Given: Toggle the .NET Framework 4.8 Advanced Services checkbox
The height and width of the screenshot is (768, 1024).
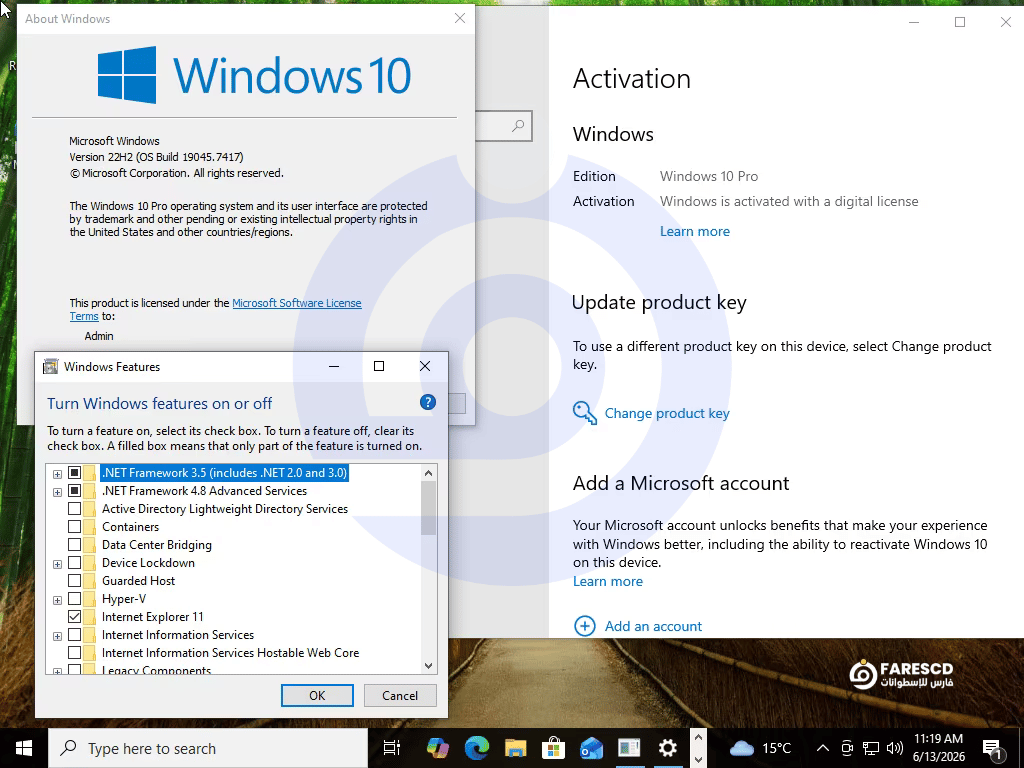Looking at the screenshot, I should point(74,490).
